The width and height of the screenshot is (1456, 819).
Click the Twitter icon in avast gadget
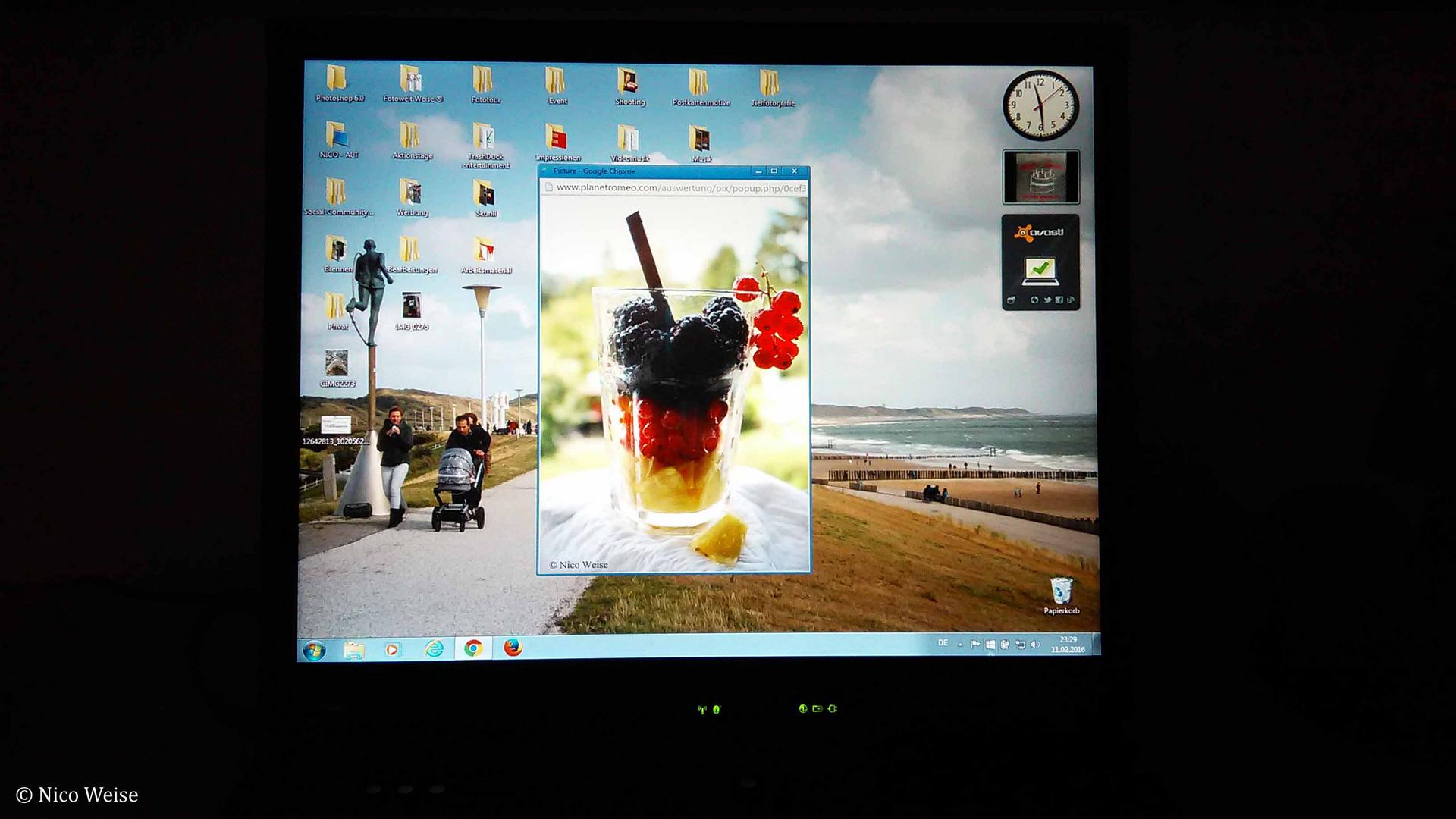[x=1047, y=300]
